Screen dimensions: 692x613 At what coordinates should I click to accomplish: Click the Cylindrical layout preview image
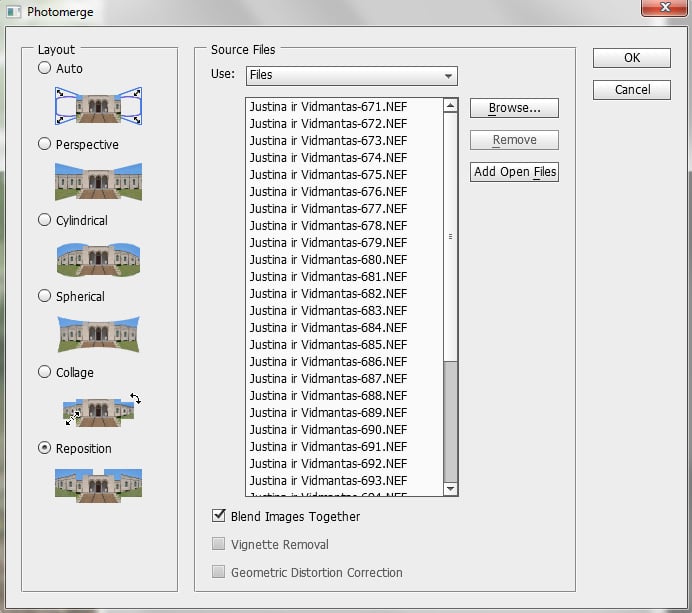click(98, 259)
